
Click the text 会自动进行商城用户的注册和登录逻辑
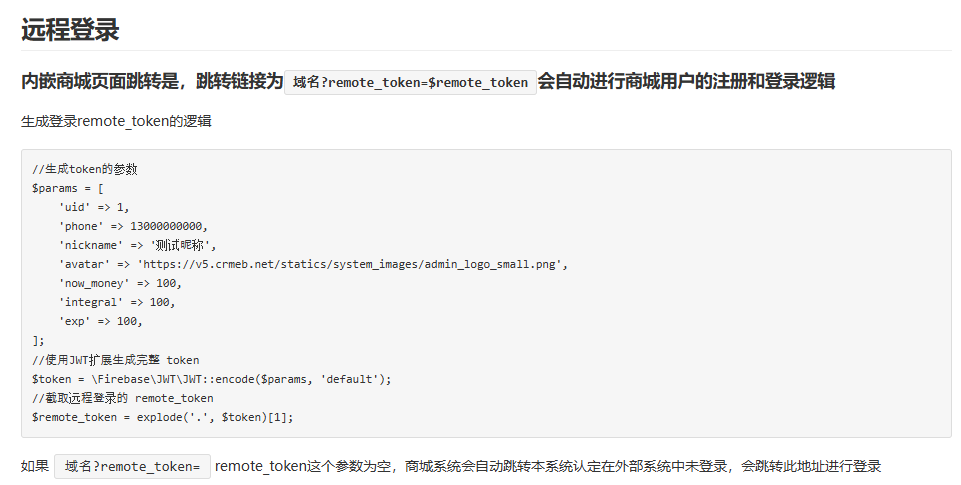(x=686, y=82)
